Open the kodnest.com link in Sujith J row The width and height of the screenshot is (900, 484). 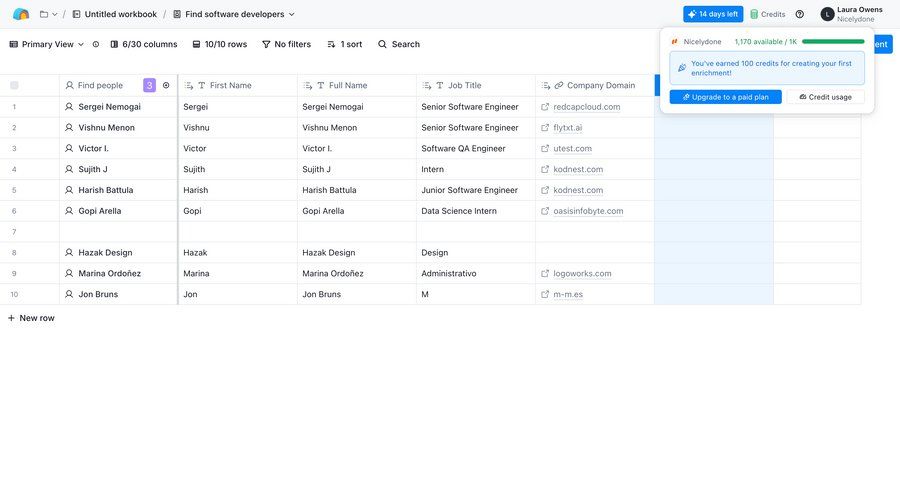point(578,169)
